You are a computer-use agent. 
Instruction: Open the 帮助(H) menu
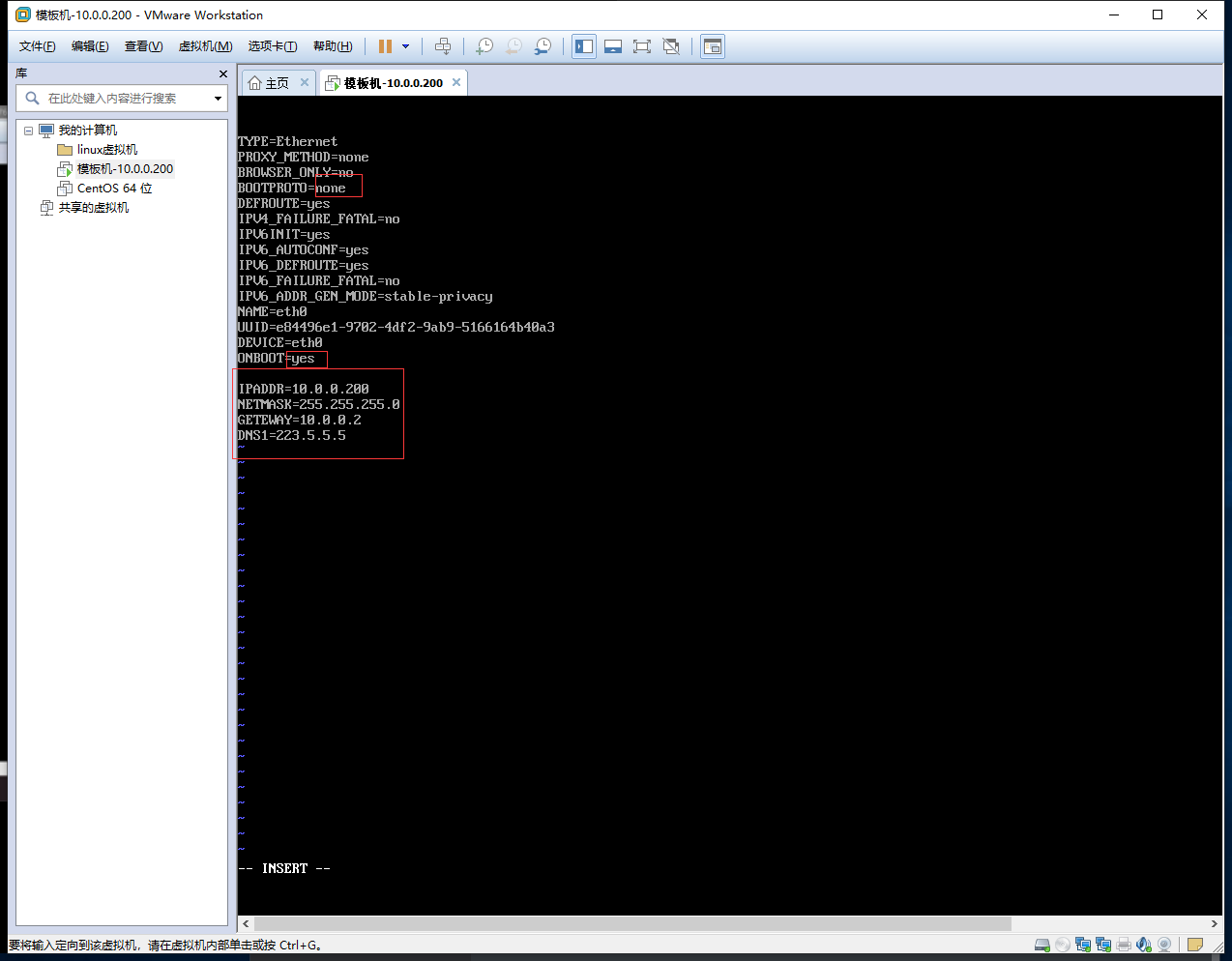coord(333,46)
